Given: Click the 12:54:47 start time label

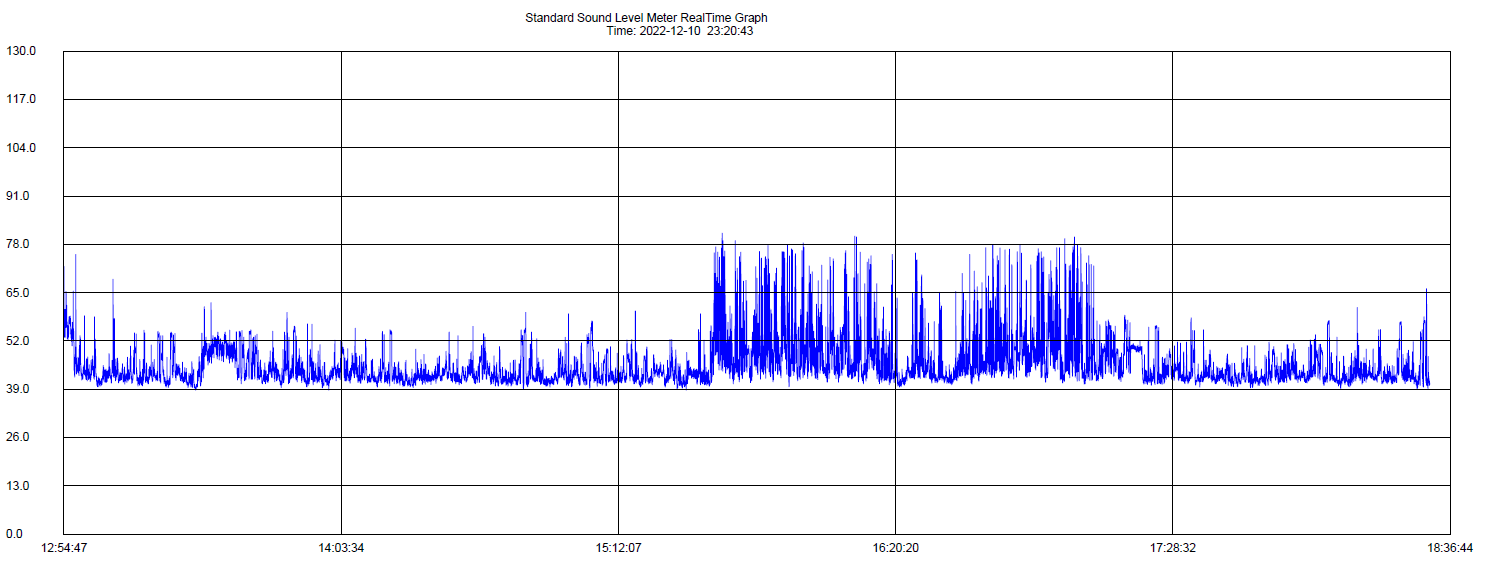Looking at the screenshot, I should (x=64, y=548).
